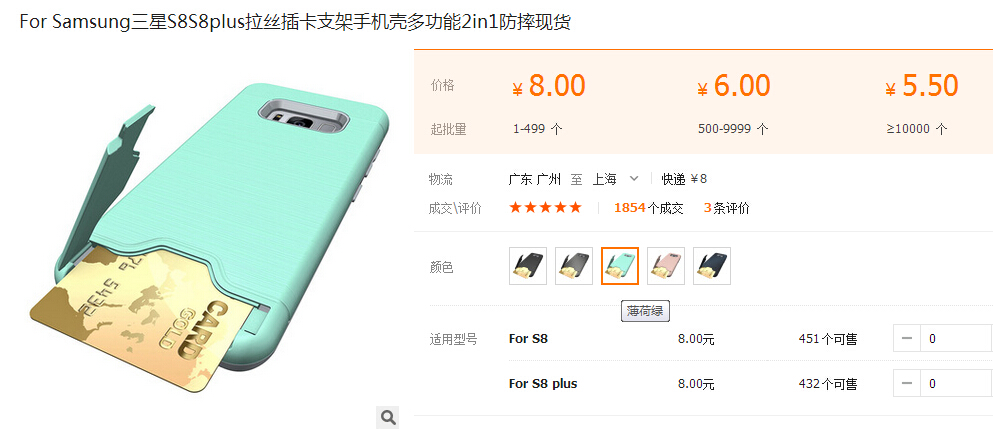Click the ¥8.00 price tier
This screenshot has width=993, height=432.
click(x=549, y=86)
